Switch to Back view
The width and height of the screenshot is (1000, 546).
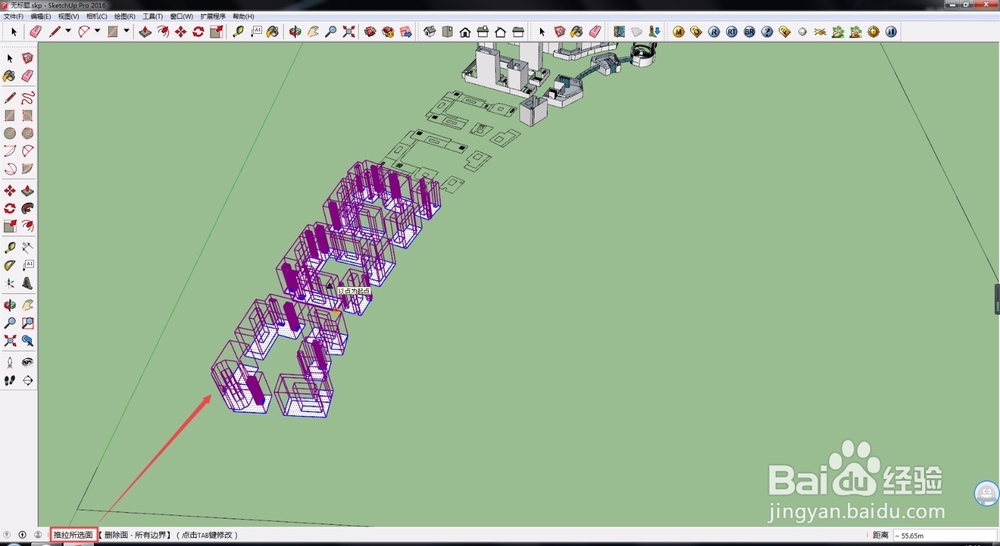click(x=501, y=31)
